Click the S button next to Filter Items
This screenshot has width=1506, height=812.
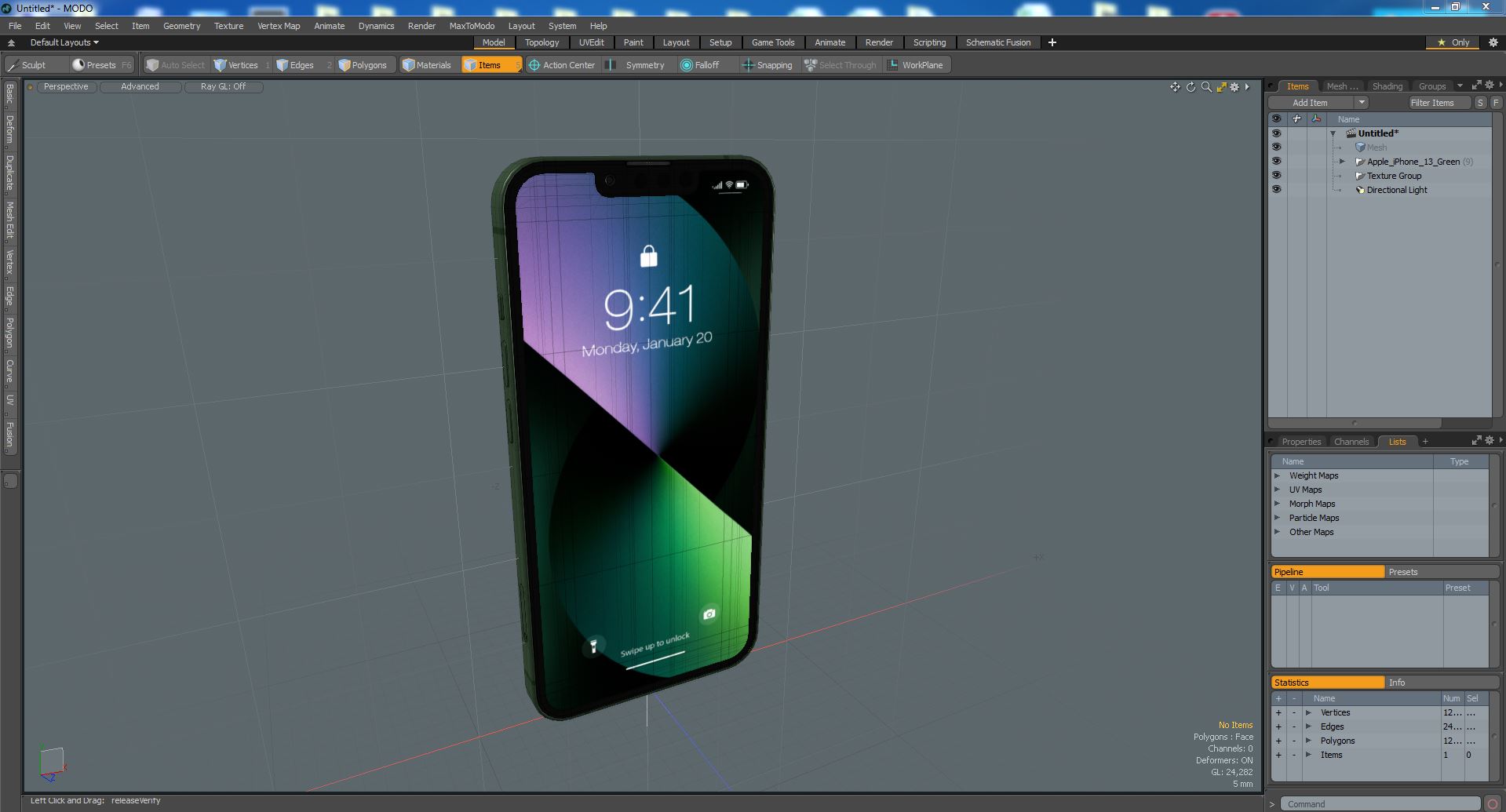(x=1480, y=103)
